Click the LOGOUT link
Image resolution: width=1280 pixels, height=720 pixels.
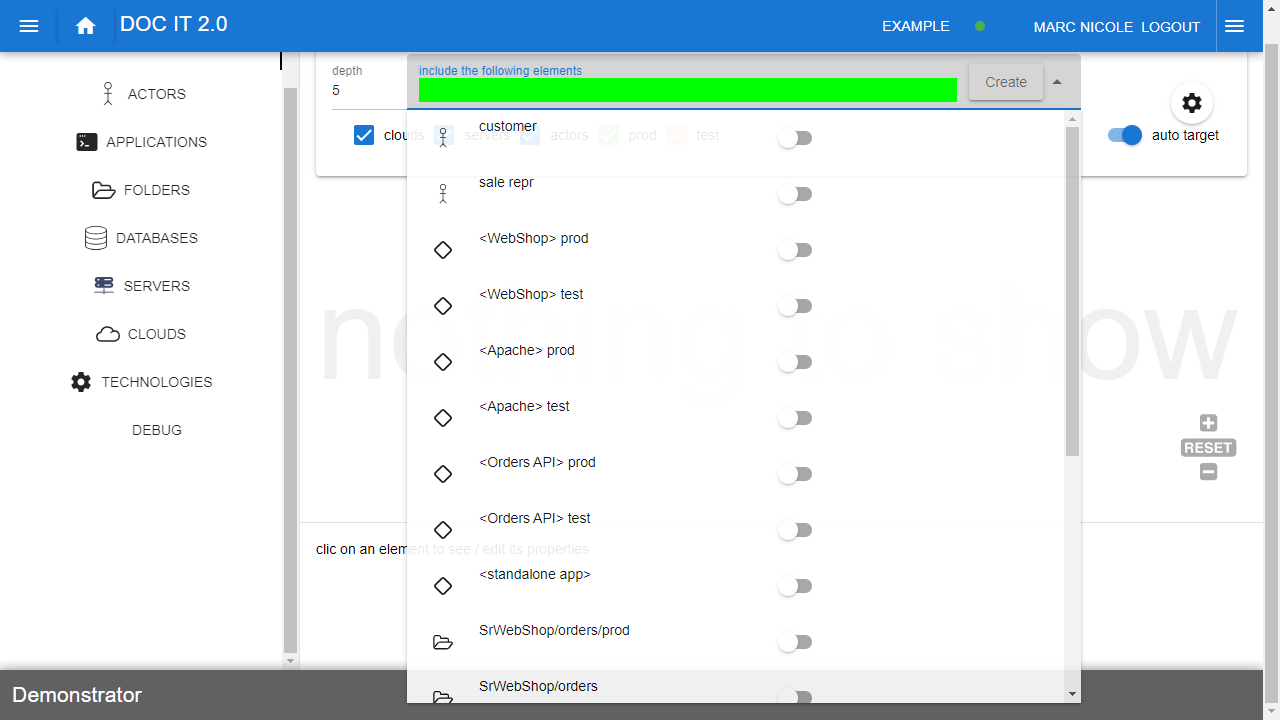click(x=1170, y=27)
